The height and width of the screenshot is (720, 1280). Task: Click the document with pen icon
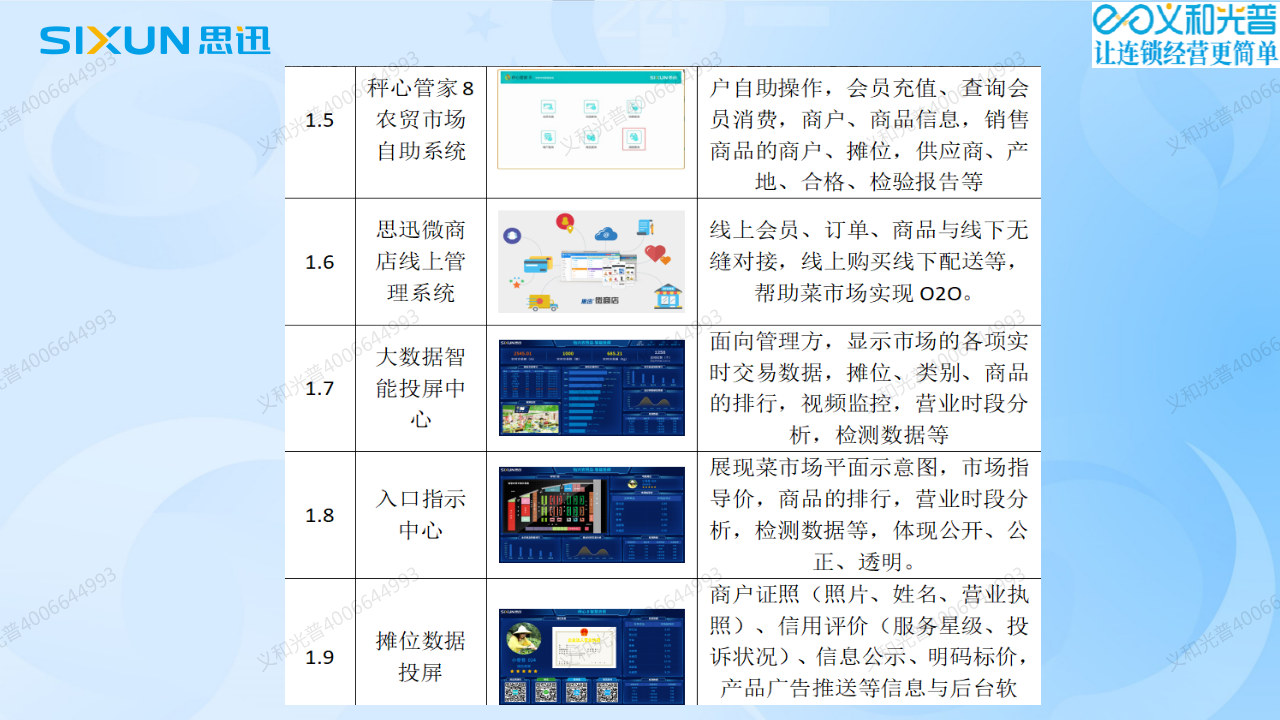coord(645,227)
